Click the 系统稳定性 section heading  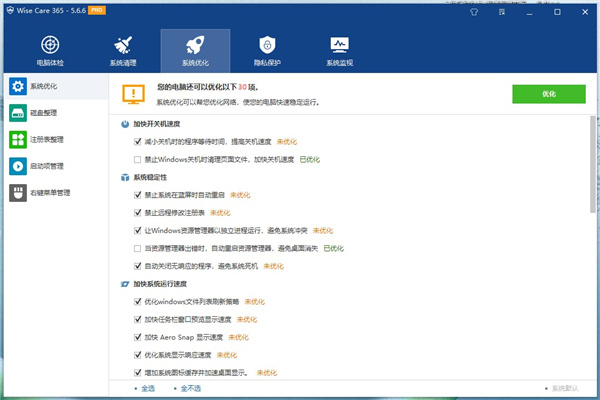pos(150,177)
